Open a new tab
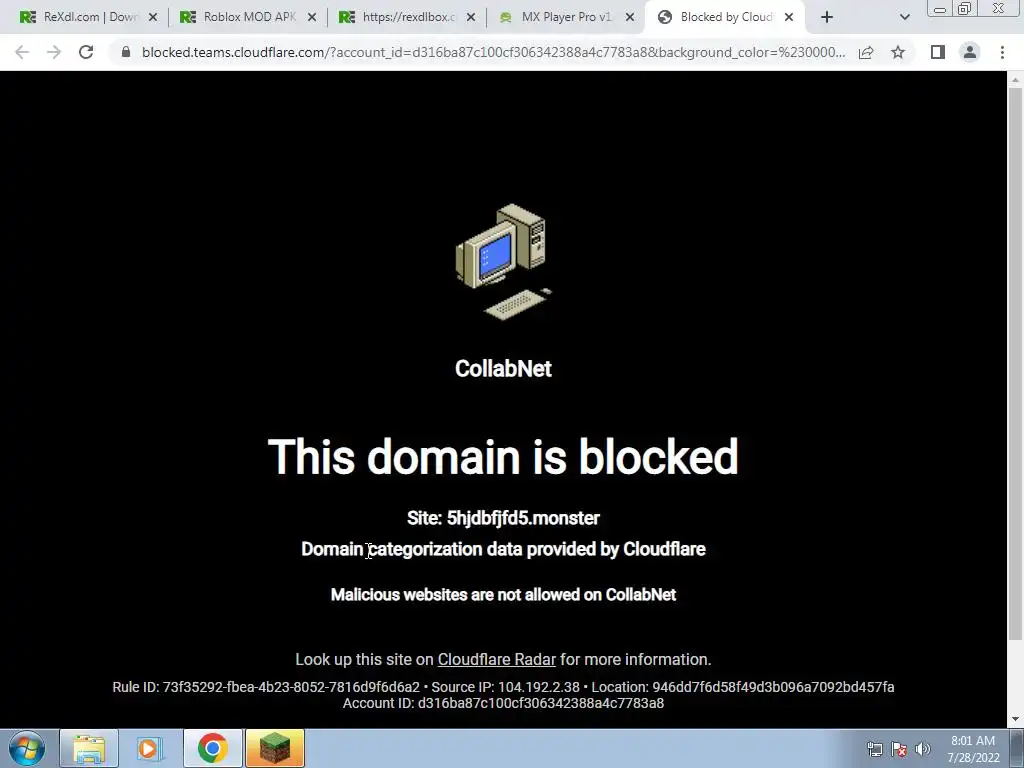The width and height of the screenshot is (1024, 768). [x=827, y=17]
